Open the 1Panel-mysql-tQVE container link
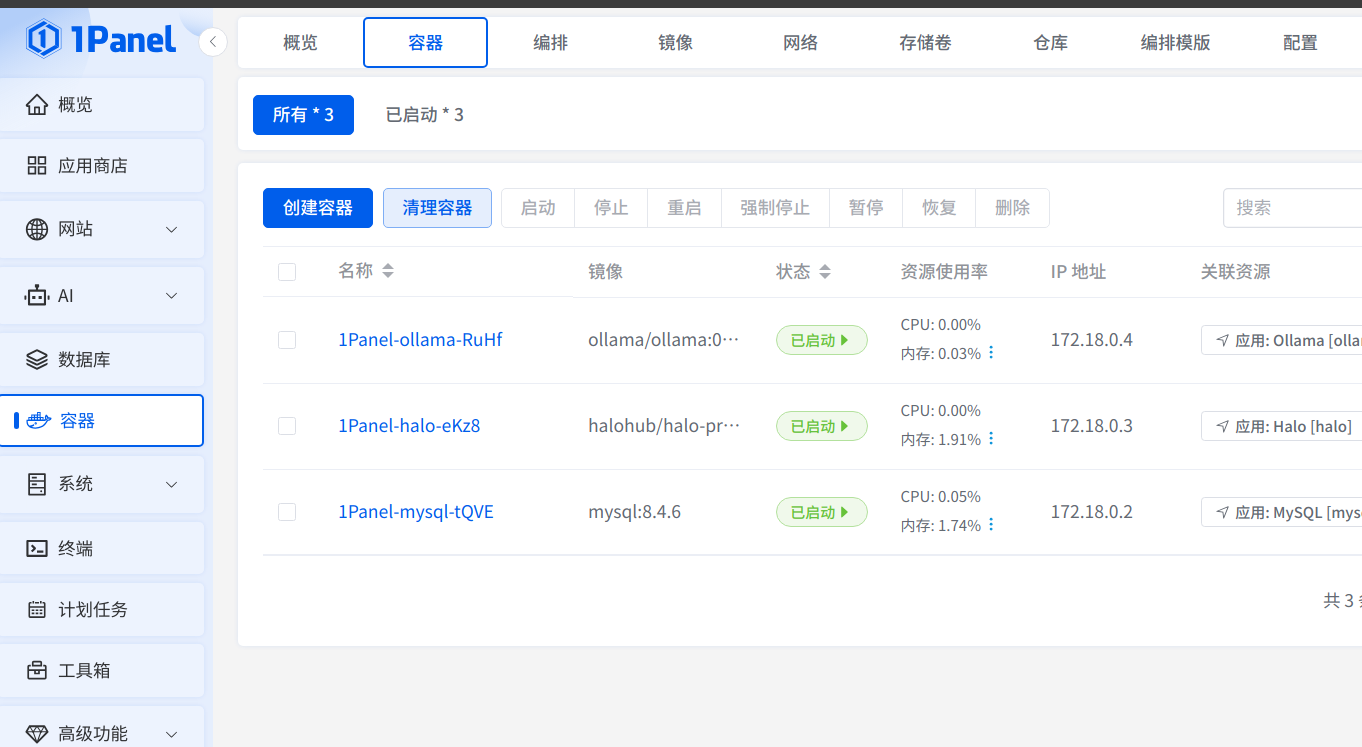Image resolution: width=1362 pixels, height=747 pixels. (416, 512)
